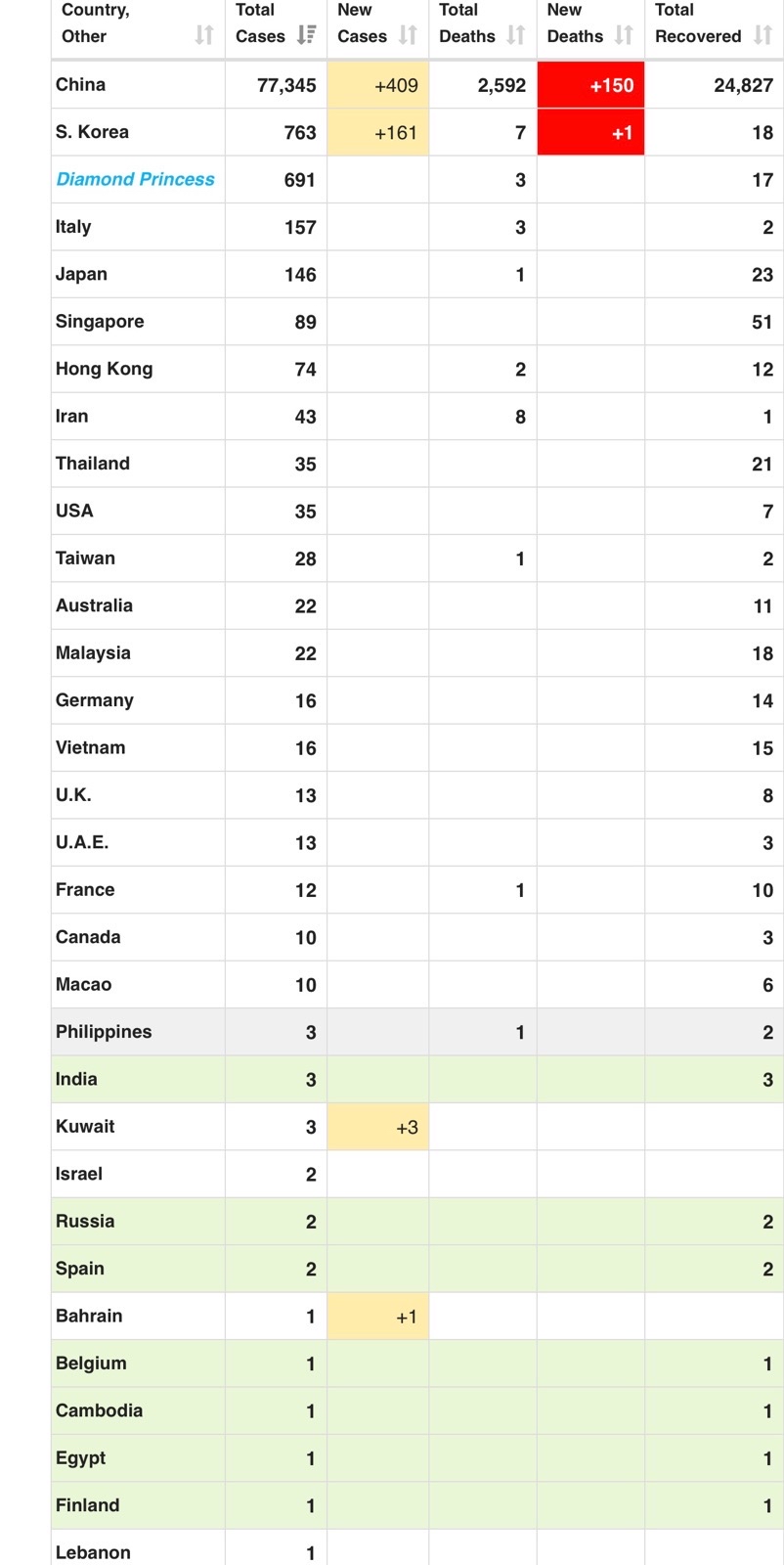Click China's total cases value 77,345
Image resolution: width=784 pixels, height=1565 pixels.
(286, 85)
